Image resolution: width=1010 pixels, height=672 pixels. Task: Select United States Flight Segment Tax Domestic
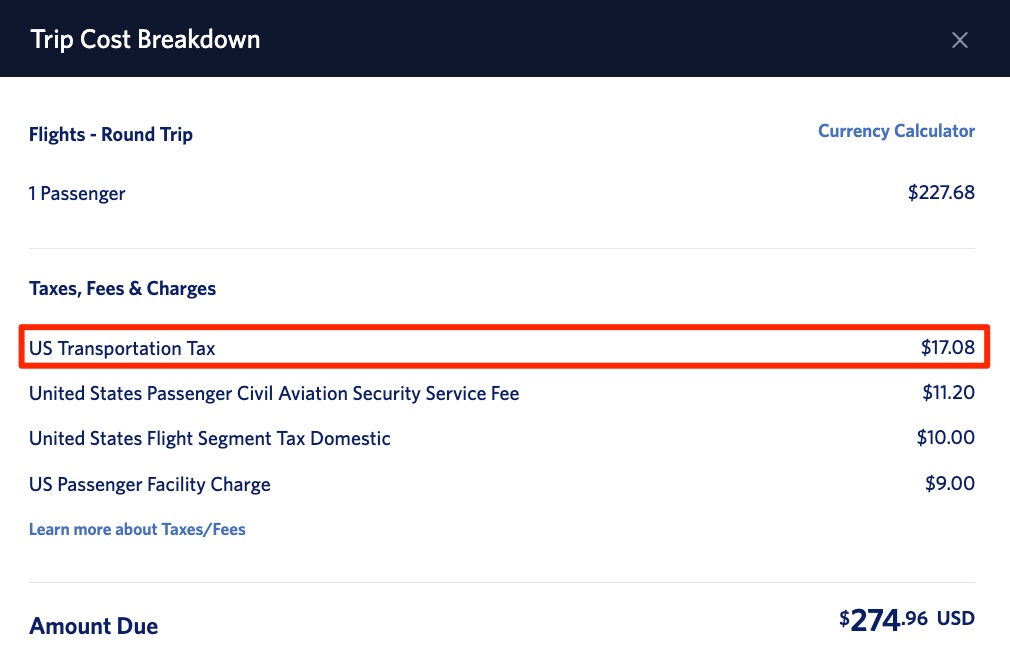coord(210,438)
